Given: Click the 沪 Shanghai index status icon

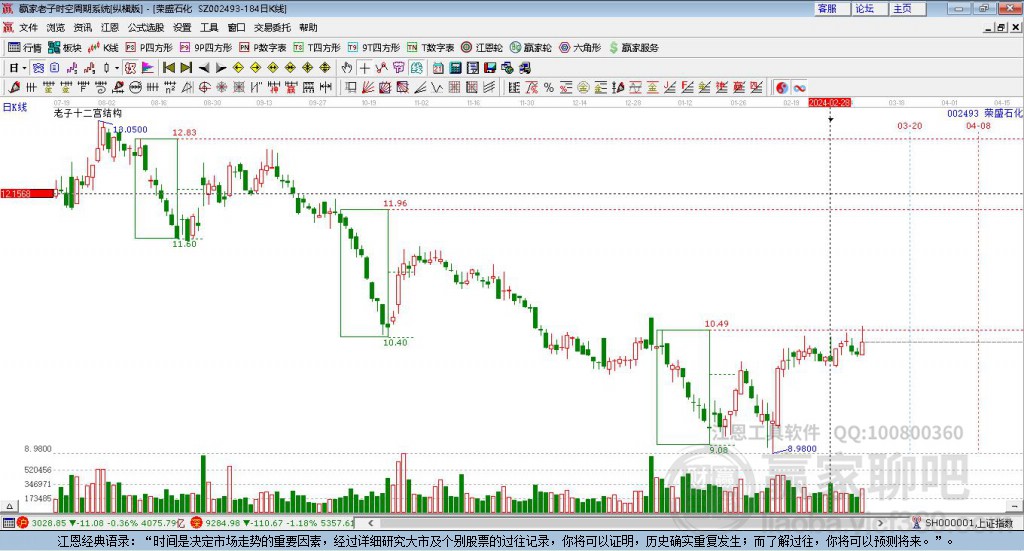Looking at the screenshot, I should 23,523.
